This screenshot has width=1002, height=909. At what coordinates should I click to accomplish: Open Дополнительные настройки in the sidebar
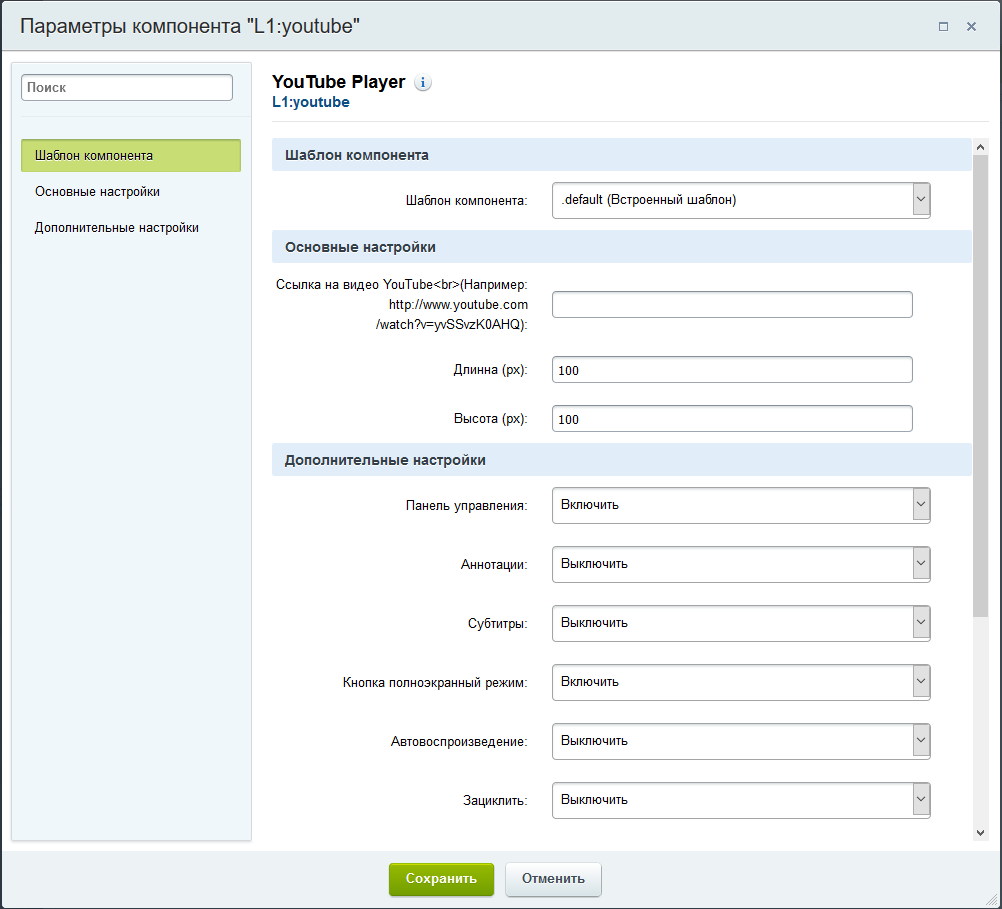[x=116, y=228]
